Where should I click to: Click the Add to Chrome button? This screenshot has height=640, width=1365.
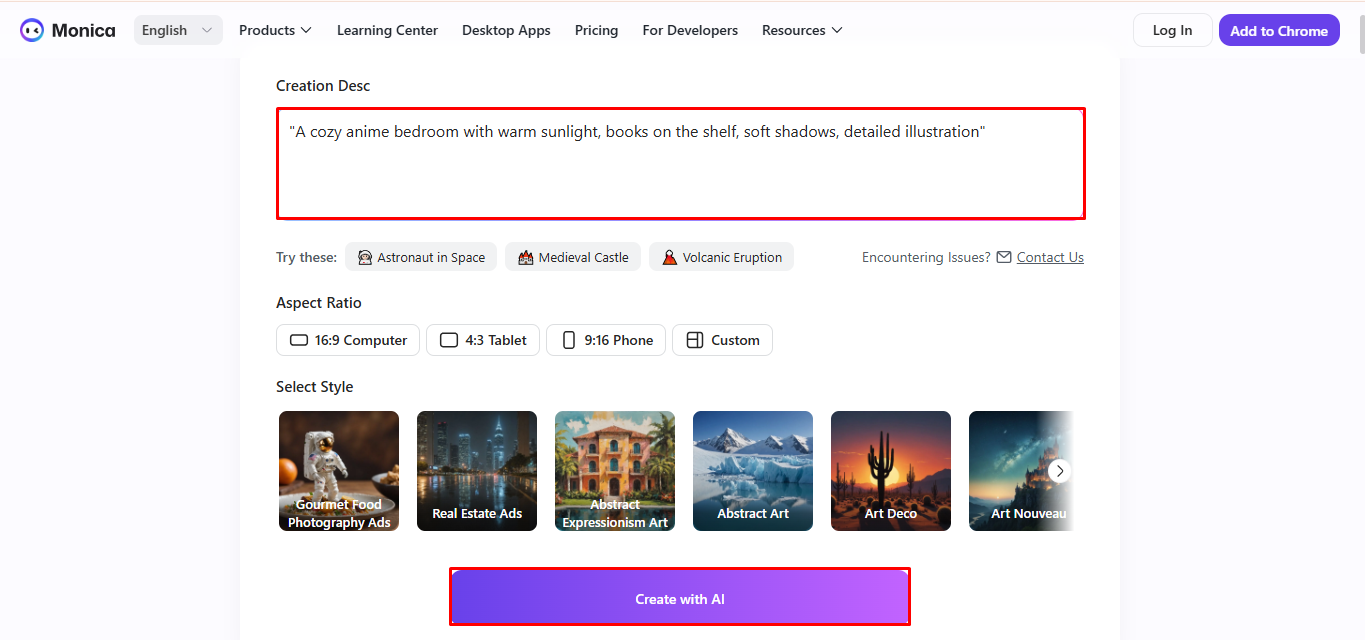click(1279, 30)
